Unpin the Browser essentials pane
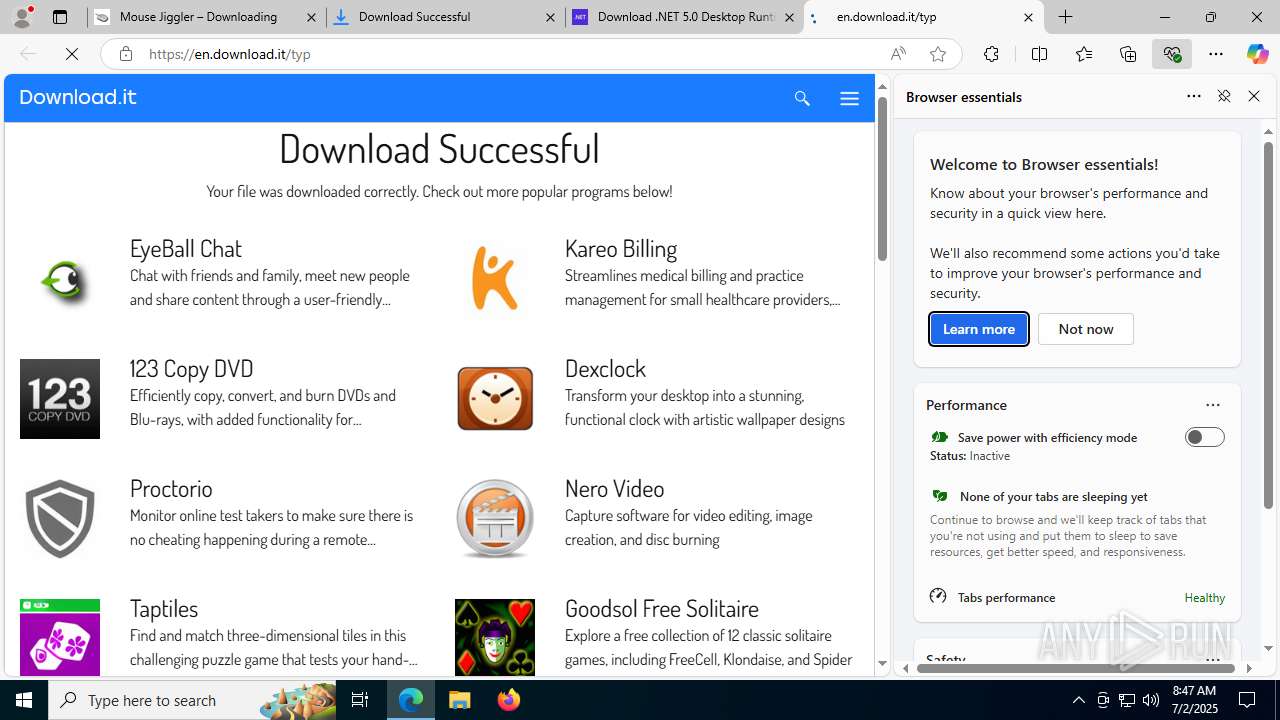This screenshot has width=1280, height=720. pos(1224,97)
